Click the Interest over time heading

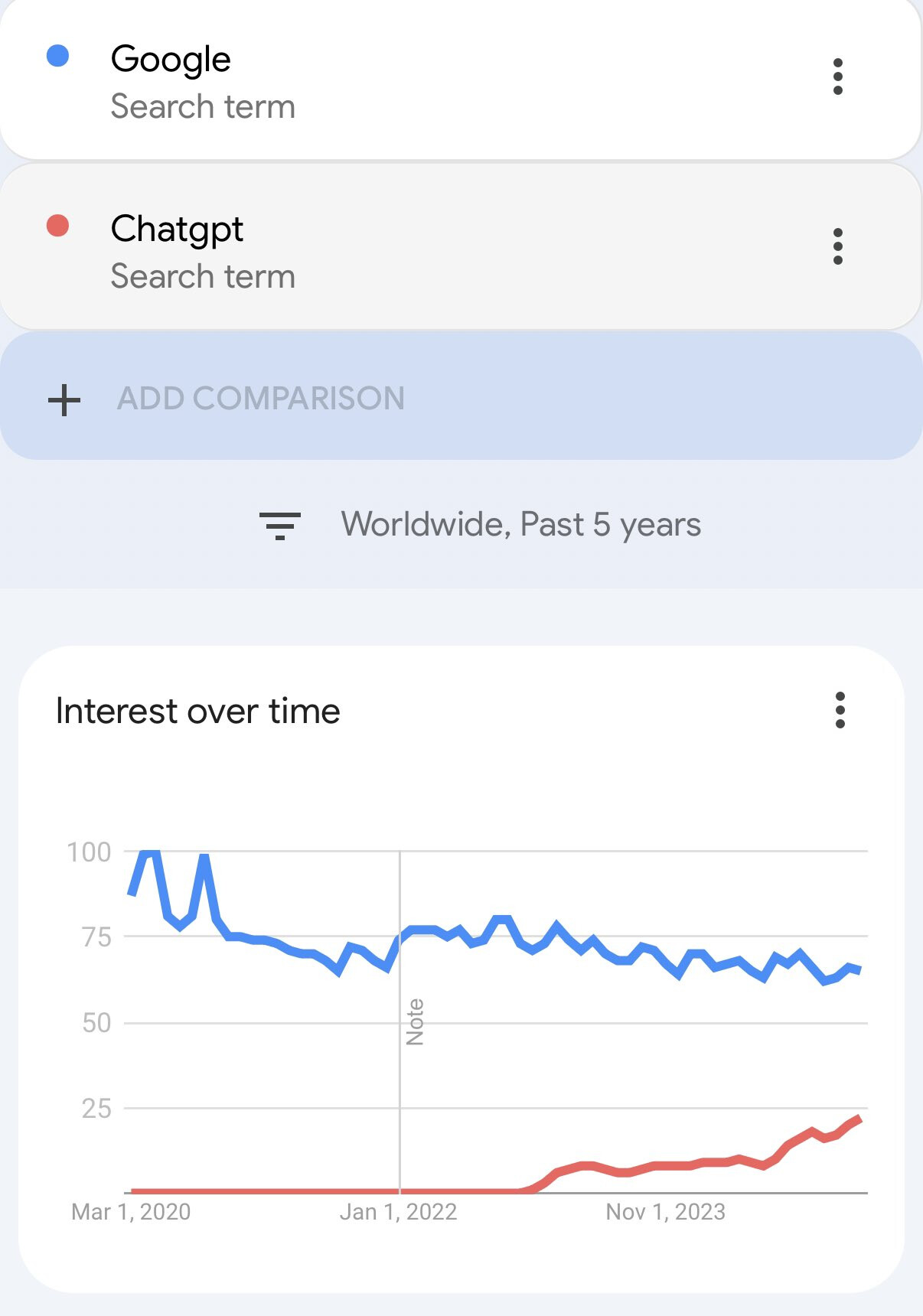tap(198, 711)
